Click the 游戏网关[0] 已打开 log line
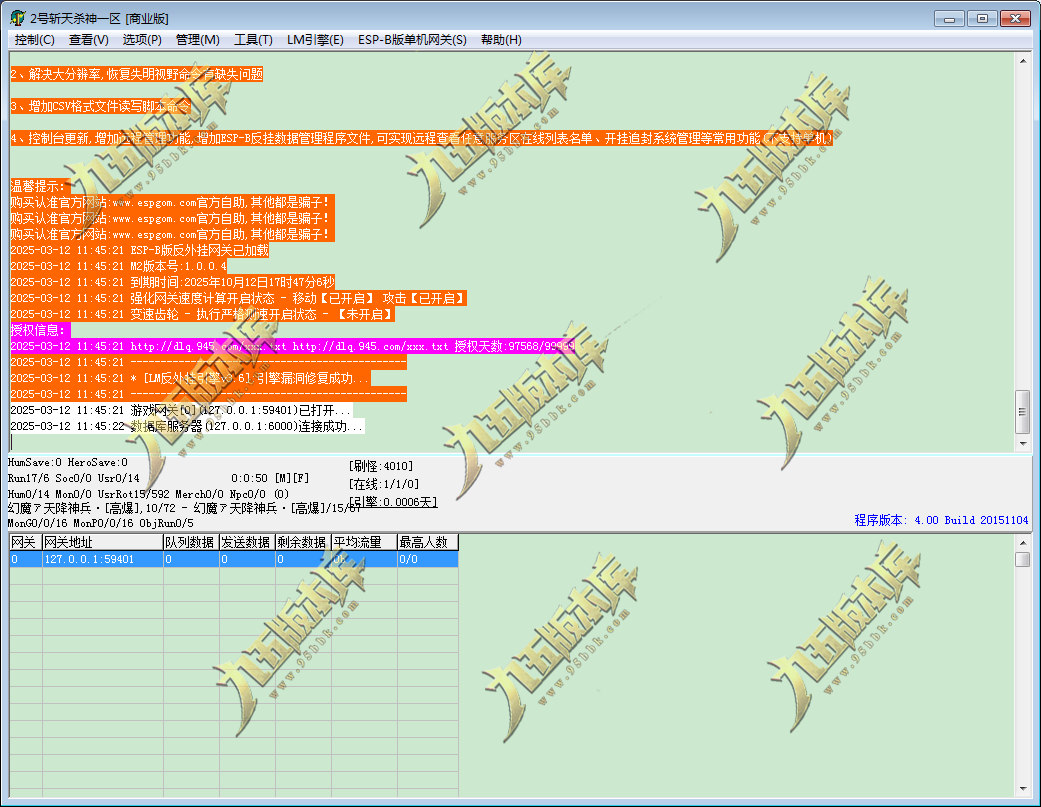Image resolution: width=1041 pixels, height=807 pixels. [x=181, y=410]
